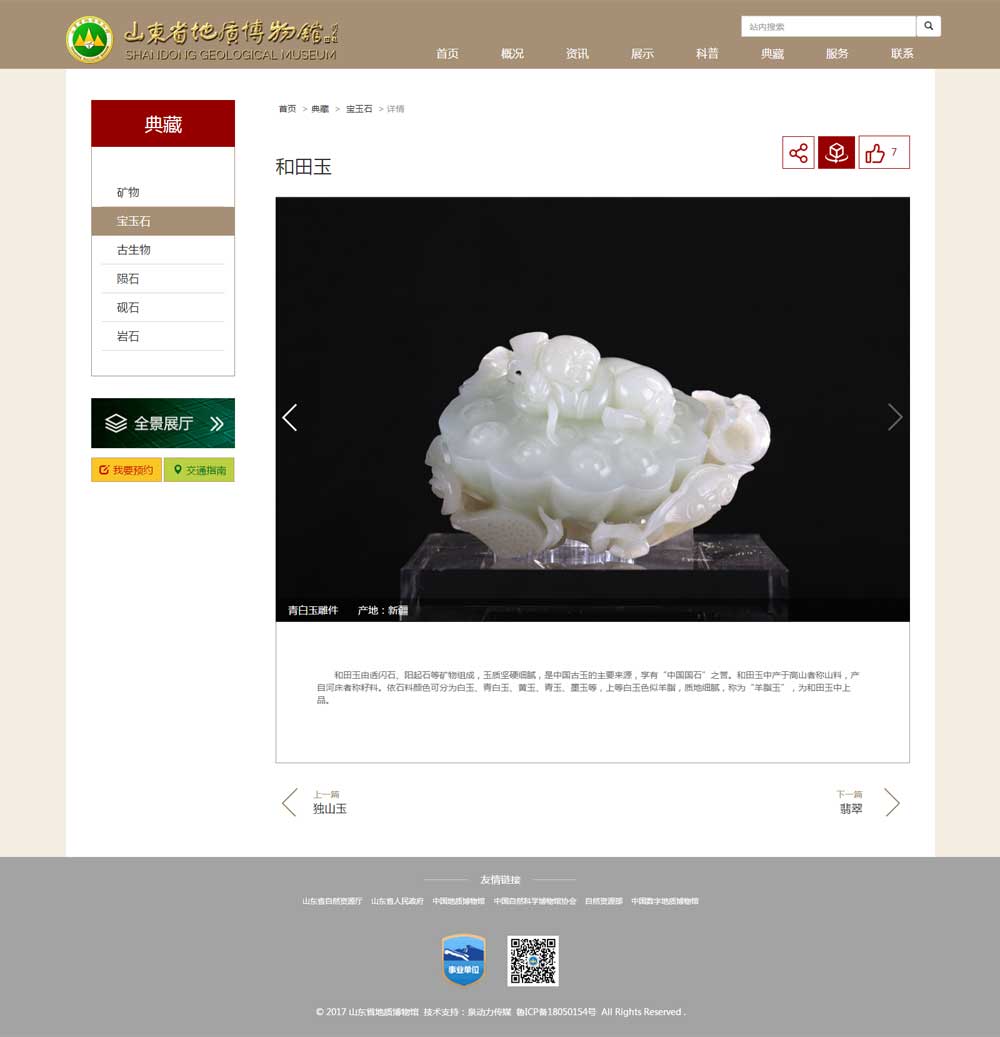Open the 联系 navigation menu
This screenshot has width=1000, height=1037.
(x=902, y=54)
